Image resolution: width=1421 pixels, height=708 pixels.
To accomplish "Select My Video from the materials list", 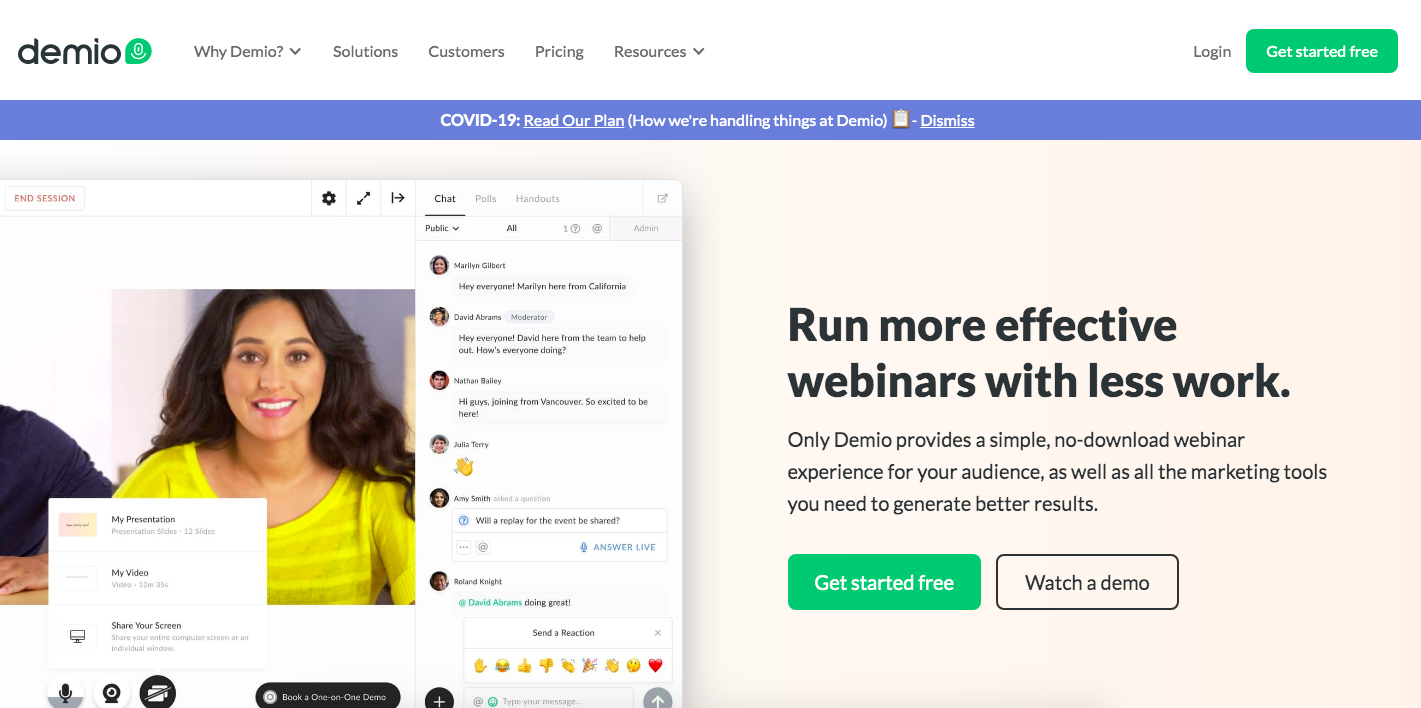I will (x=158, y=578).
